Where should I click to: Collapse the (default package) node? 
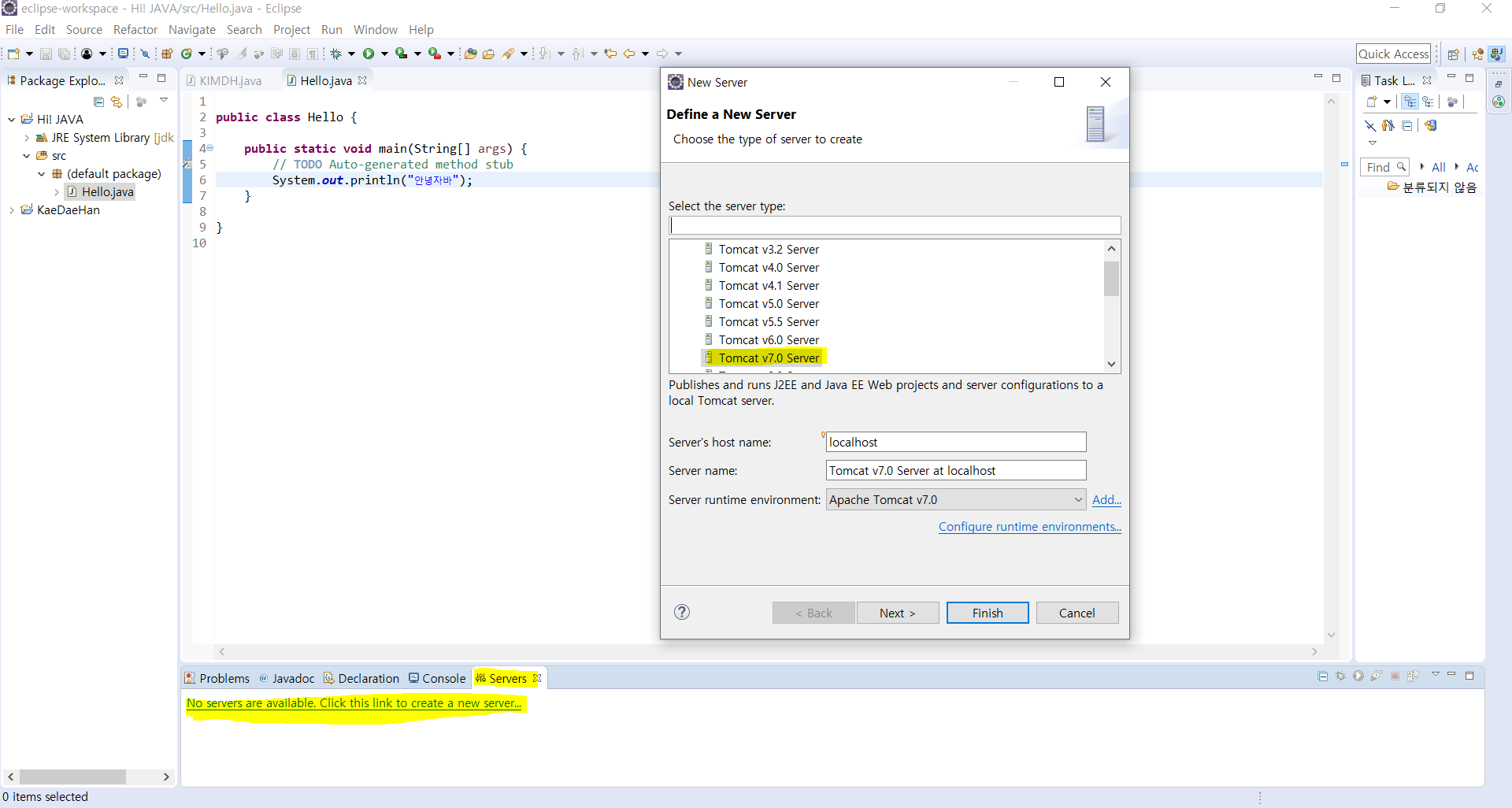(41, 174)
